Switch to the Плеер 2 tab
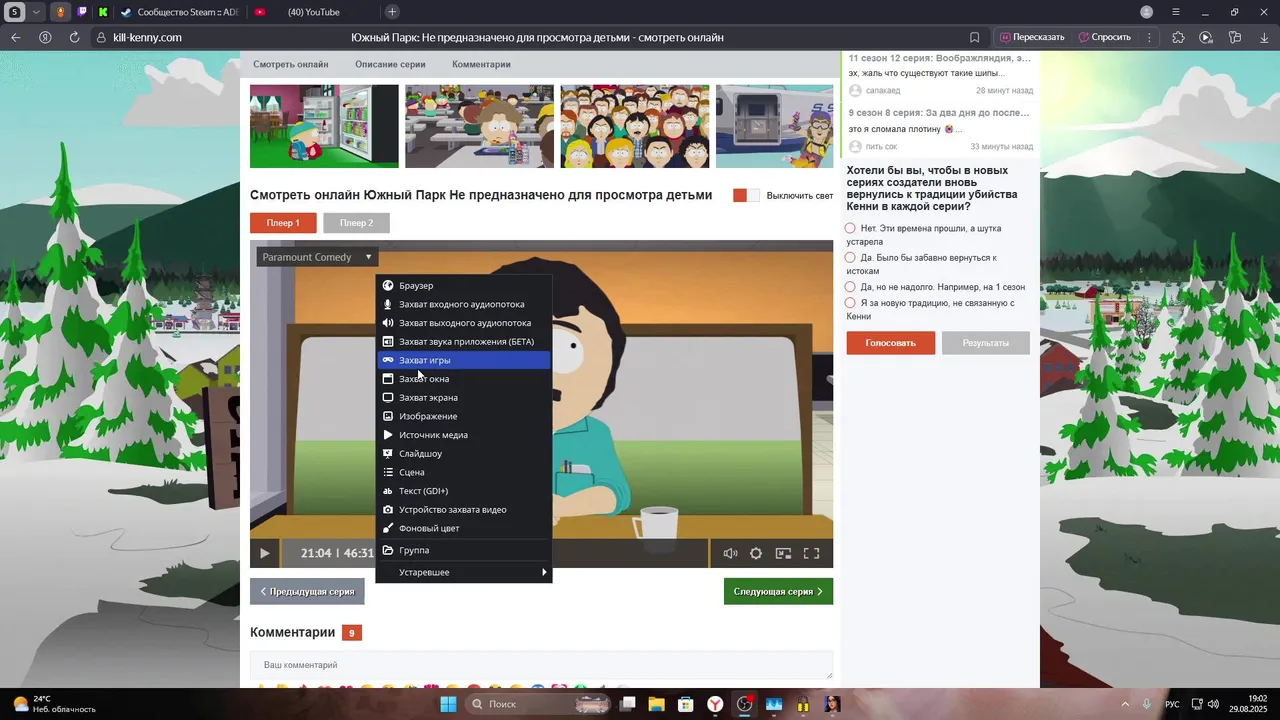This screenshot has width=1280, height=720. (x=356, y=223)
